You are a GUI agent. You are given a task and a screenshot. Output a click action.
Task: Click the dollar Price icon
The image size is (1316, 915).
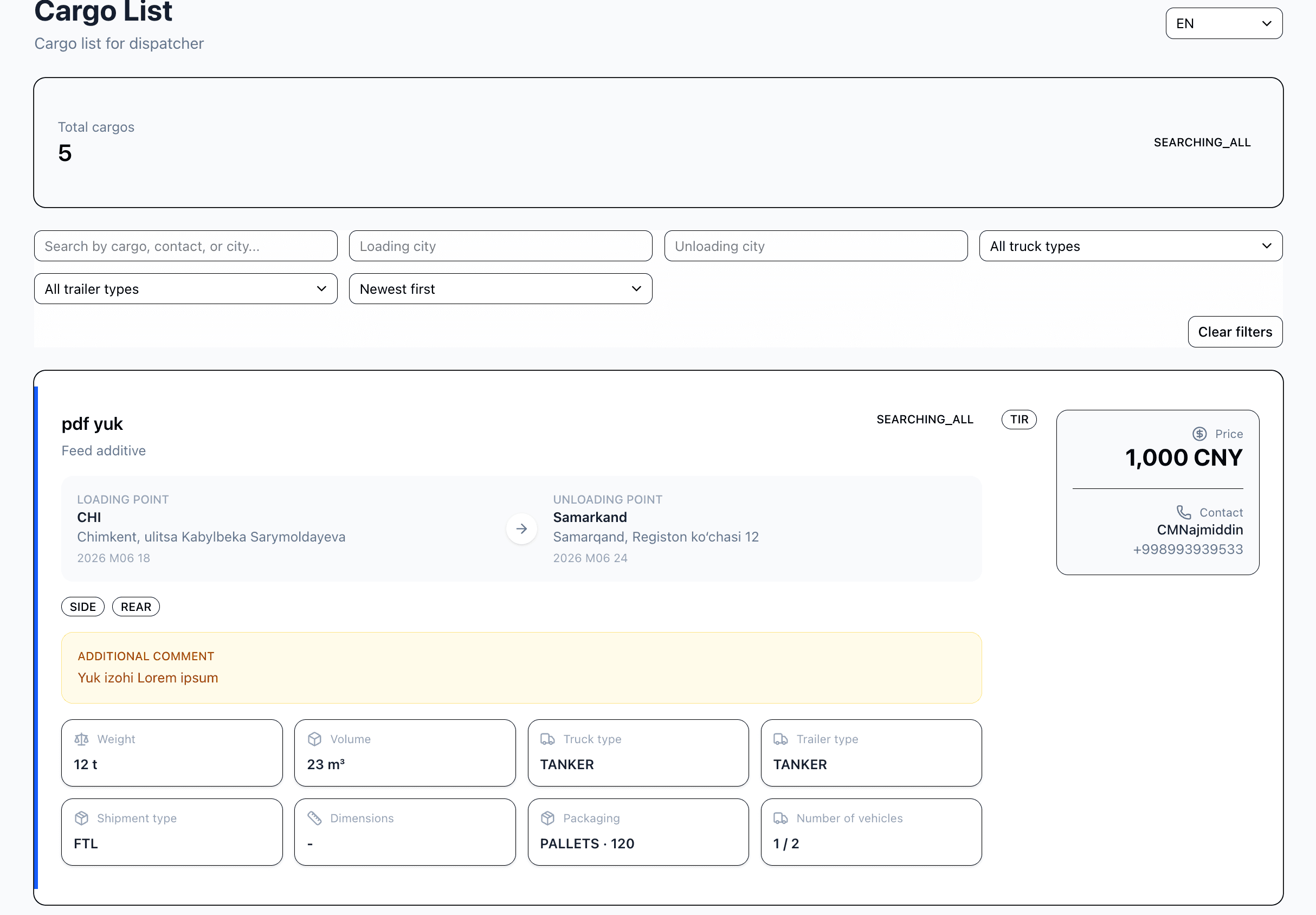(1199, 434)
